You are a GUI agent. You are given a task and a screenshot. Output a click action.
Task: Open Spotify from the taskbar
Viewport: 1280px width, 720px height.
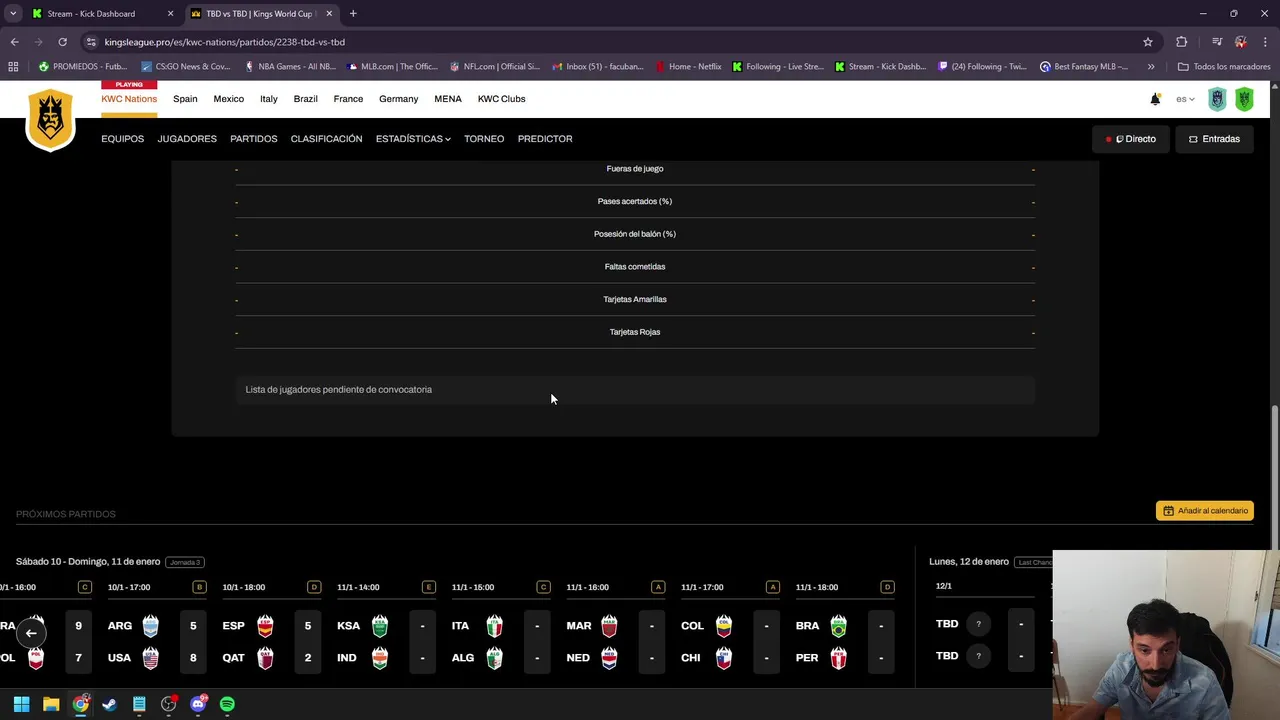(x=227, y=704)
